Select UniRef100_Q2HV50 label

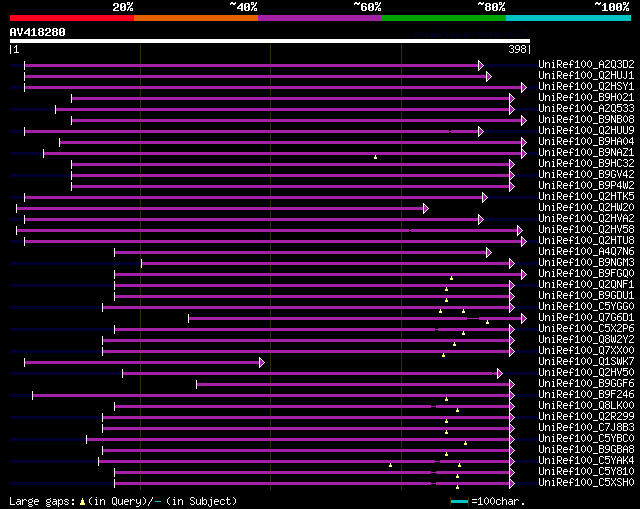(586, 373)
